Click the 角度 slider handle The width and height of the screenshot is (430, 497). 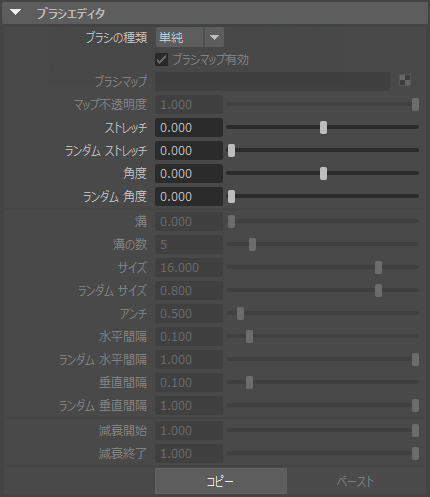pos(323,173)
